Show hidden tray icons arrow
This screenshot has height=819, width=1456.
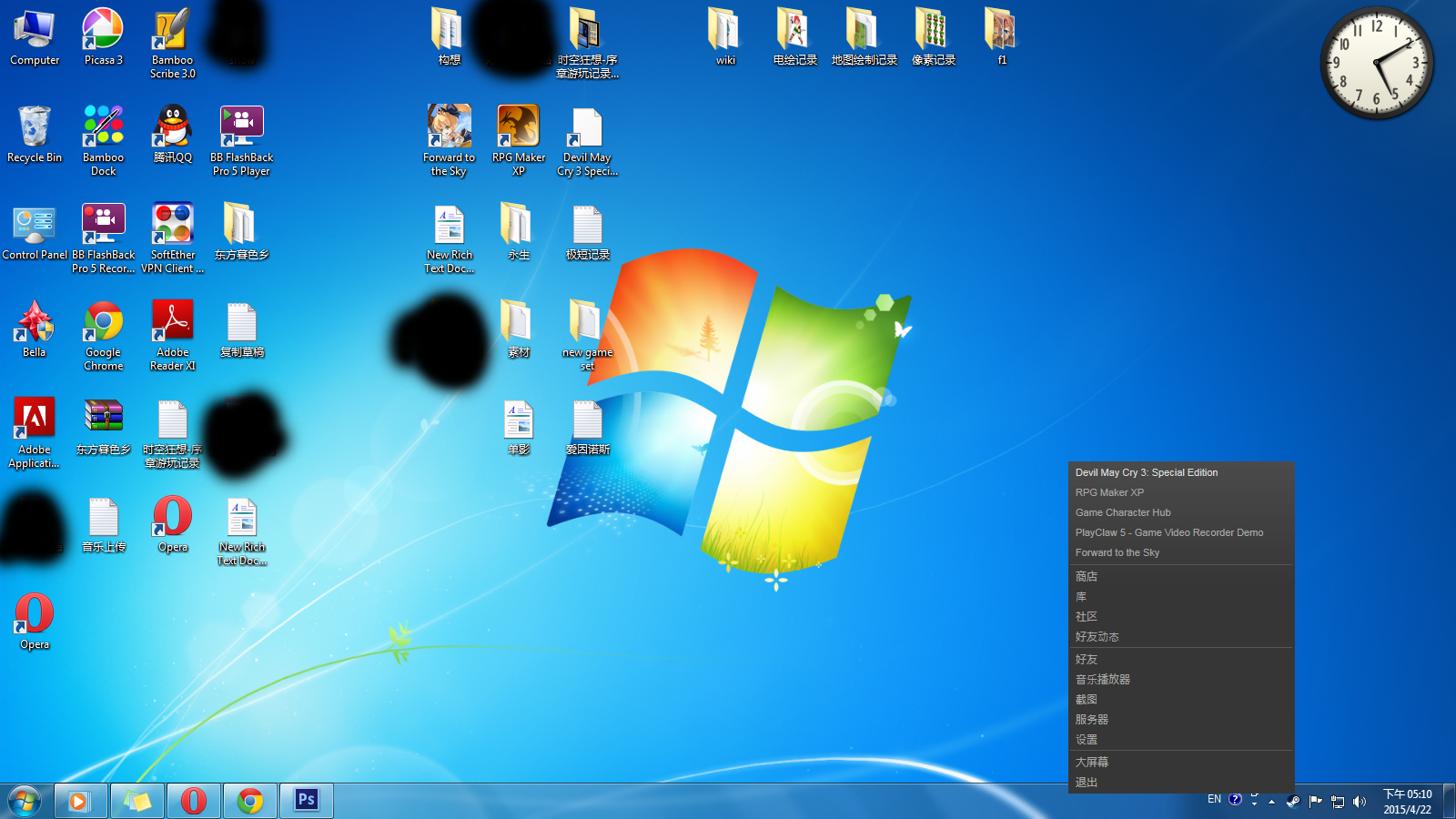coord(1272,802)
